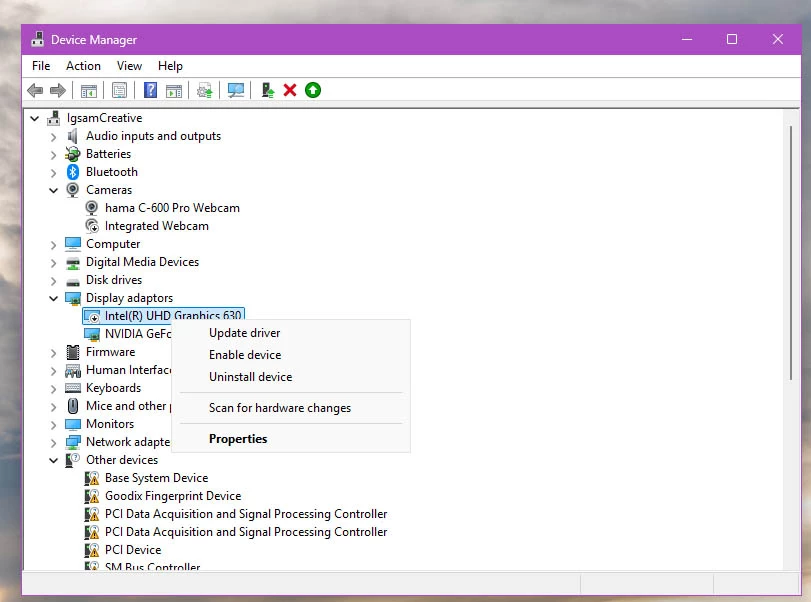
Task: Click the action pane toolbar icon
Action: point(174,91)
